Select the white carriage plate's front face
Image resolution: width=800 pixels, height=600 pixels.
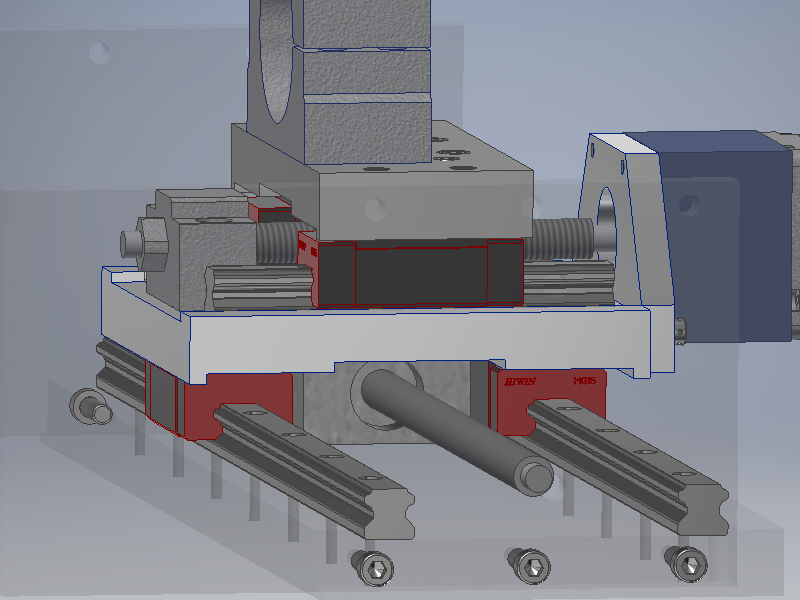point(419,344)
